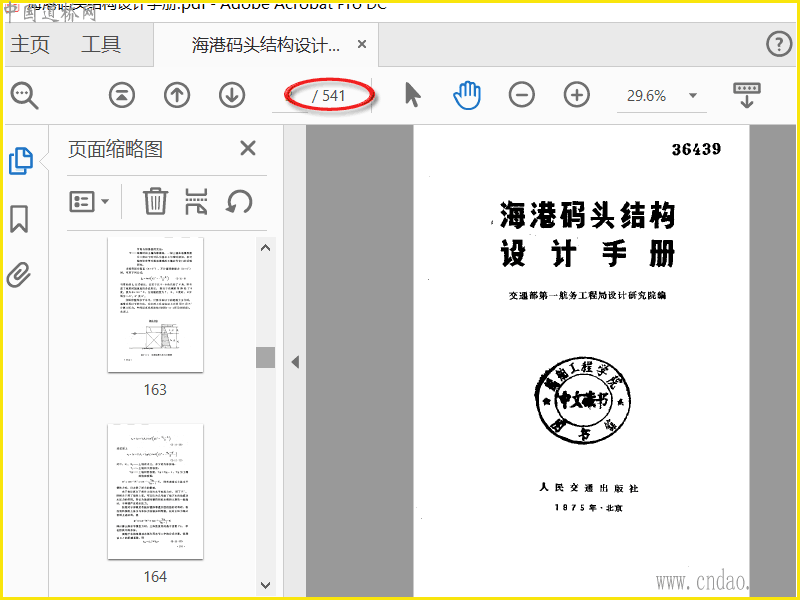800x600 pixels.
Task: Click the 163 page label
Action: point(155,390)
